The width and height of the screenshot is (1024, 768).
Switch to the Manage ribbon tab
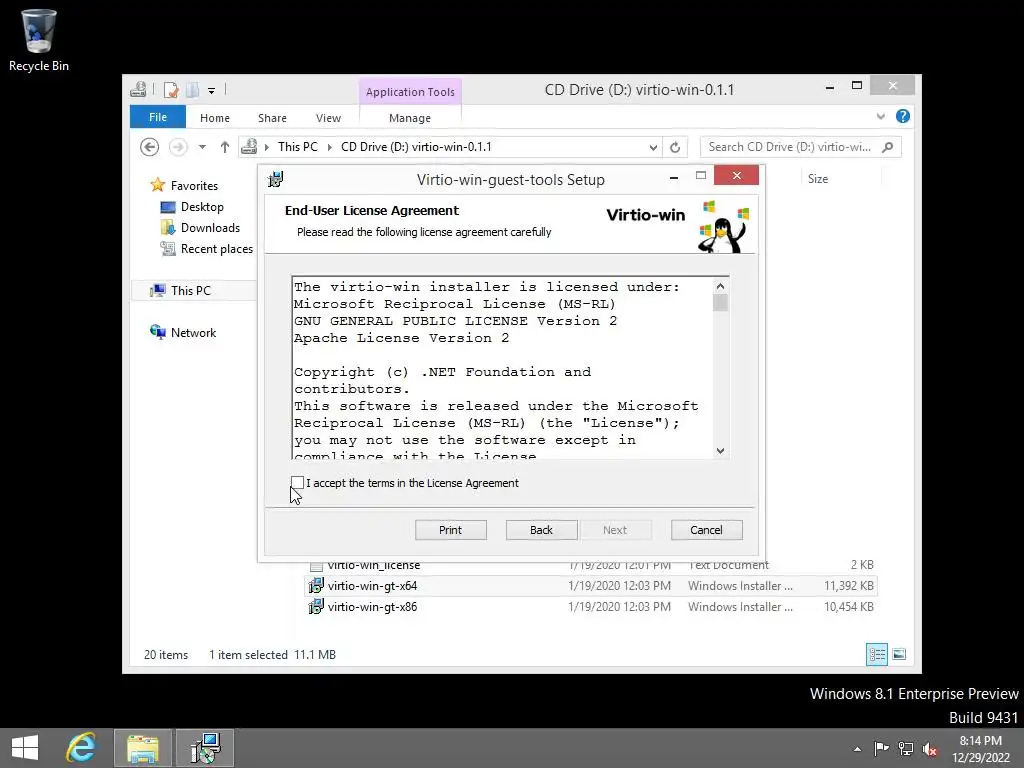[x=409, y=118]
